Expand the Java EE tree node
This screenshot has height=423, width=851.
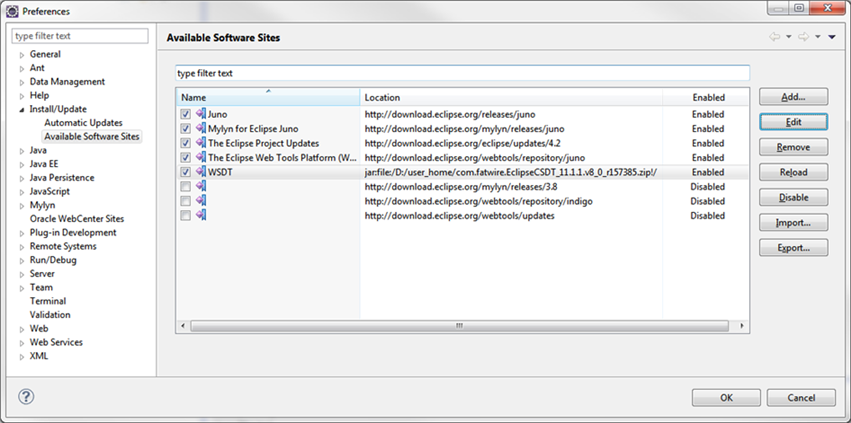22,165
